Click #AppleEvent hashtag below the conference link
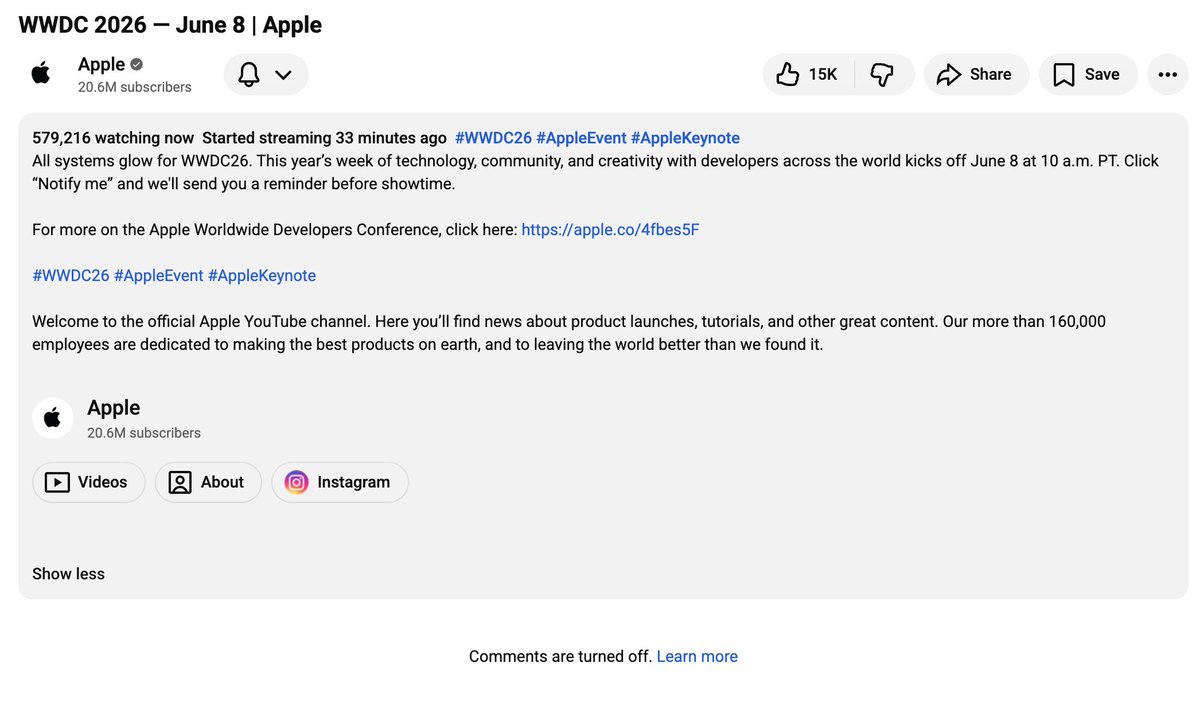1200x725 pixels. point(159,275)
